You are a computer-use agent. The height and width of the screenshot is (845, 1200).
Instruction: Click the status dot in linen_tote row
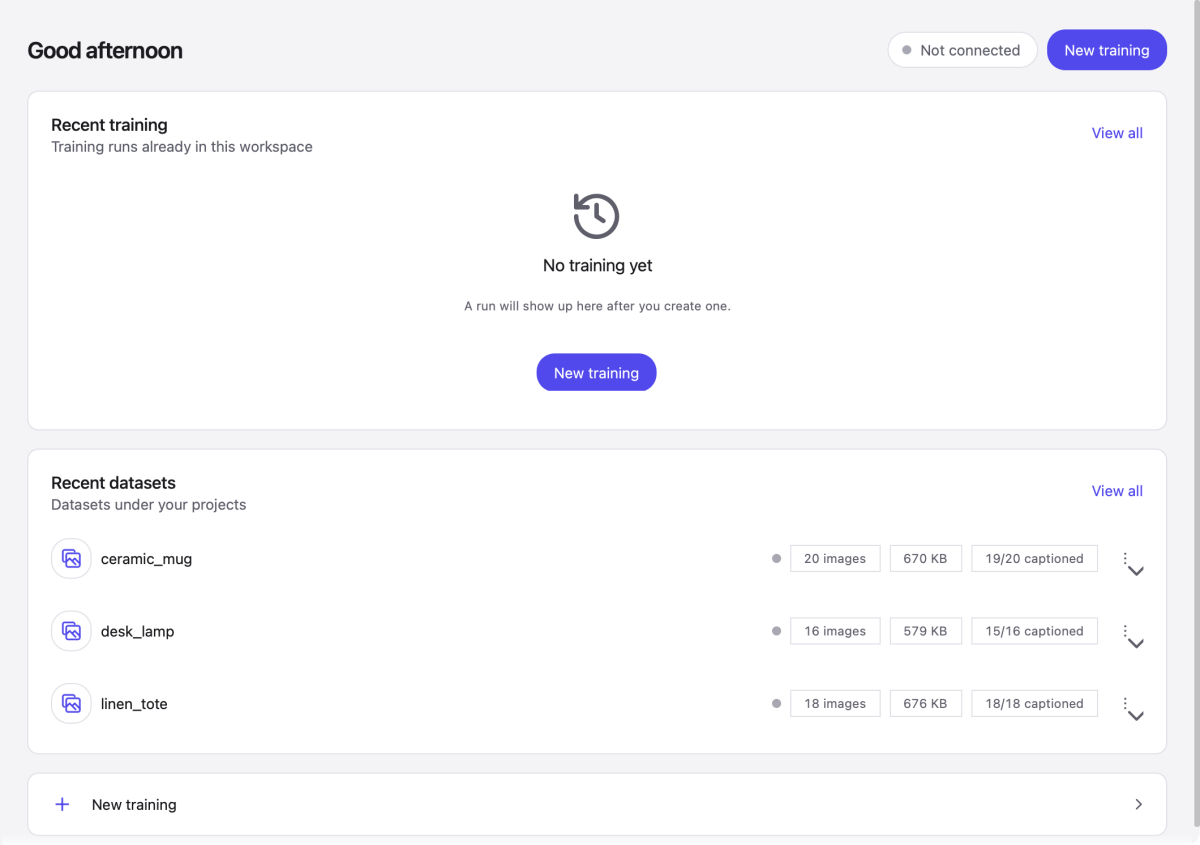(776, 704)
